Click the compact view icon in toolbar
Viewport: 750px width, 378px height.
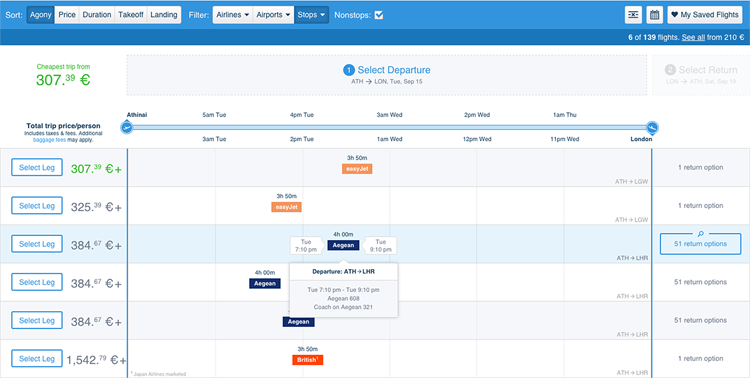point(633,15)
